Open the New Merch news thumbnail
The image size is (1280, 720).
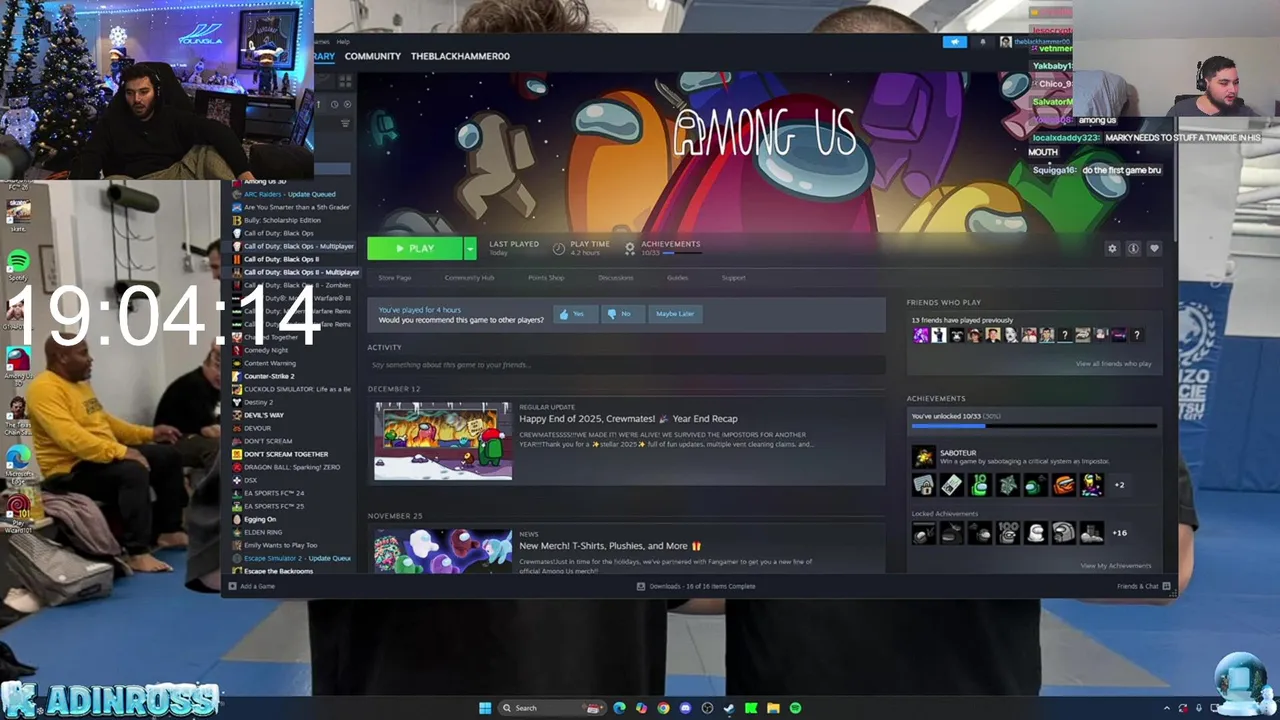pos(443,551)
